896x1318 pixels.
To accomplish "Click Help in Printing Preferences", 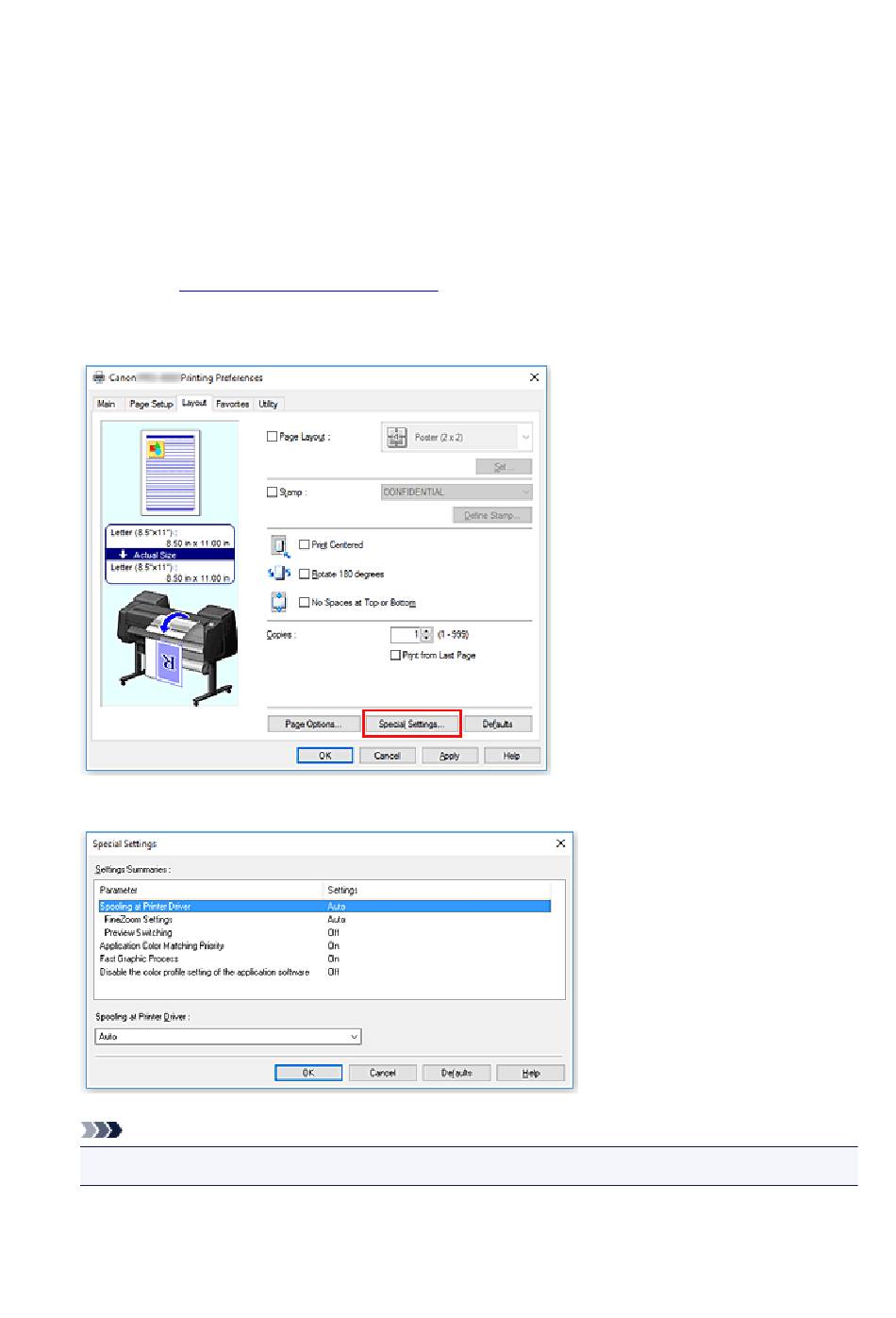I will 512,756.
